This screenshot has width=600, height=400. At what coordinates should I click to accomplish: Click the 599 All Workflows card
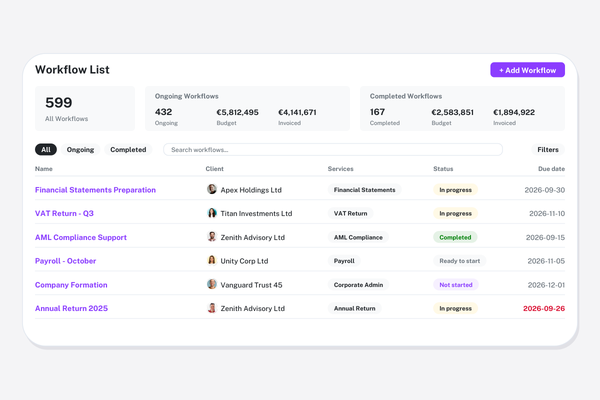click(85, 109)
